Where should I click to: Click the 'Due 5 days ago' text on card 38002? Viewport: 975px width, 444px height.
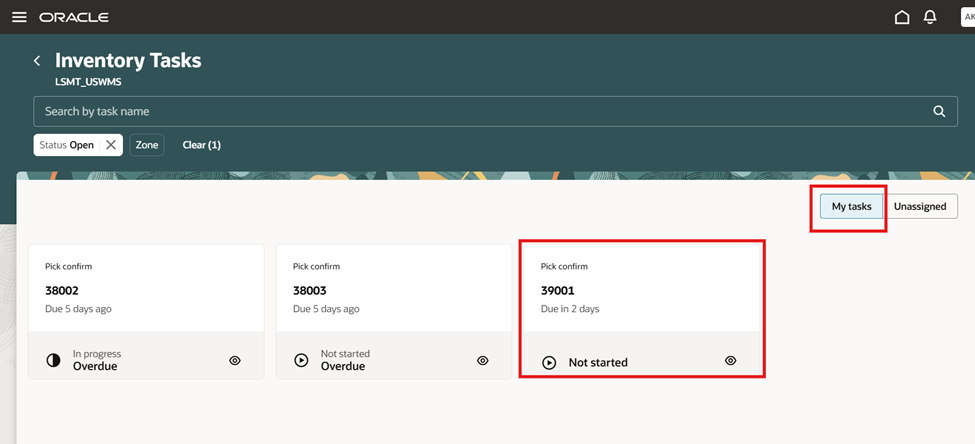[78, 308]
